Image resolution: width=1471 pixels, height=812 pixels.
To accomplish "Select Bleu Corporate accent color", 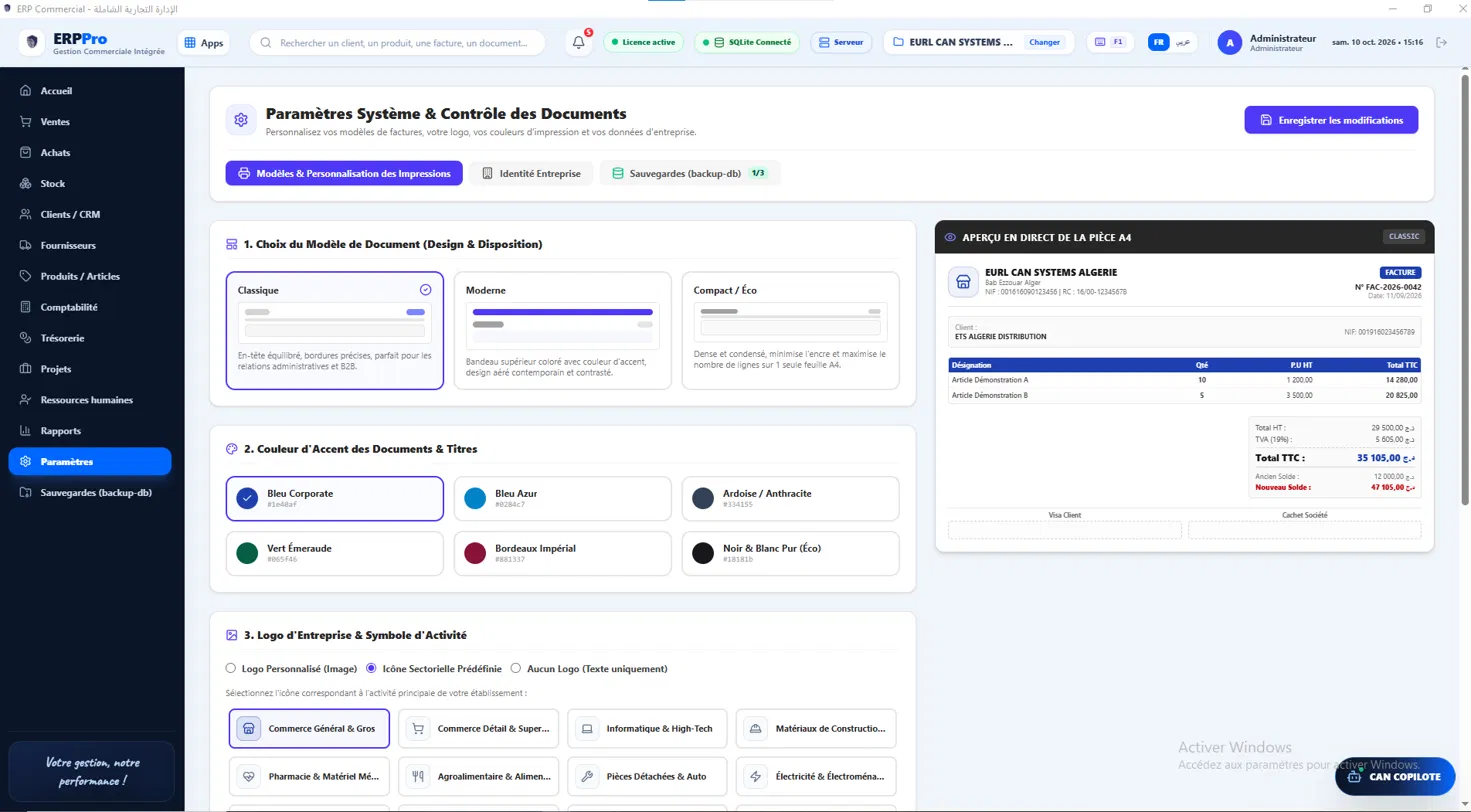I will 335,499.
